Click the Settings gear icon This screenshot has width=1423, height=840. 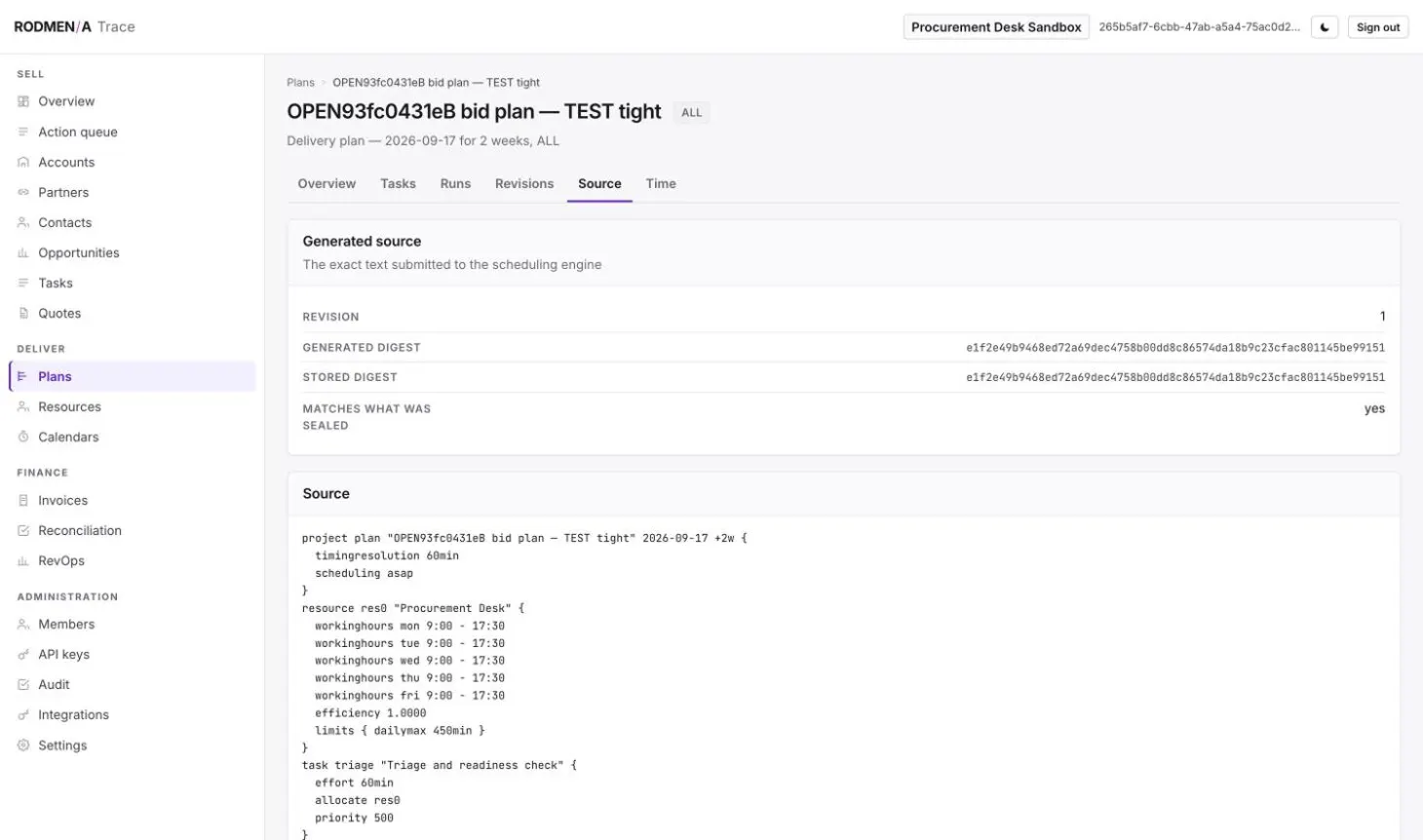[23, 745]
